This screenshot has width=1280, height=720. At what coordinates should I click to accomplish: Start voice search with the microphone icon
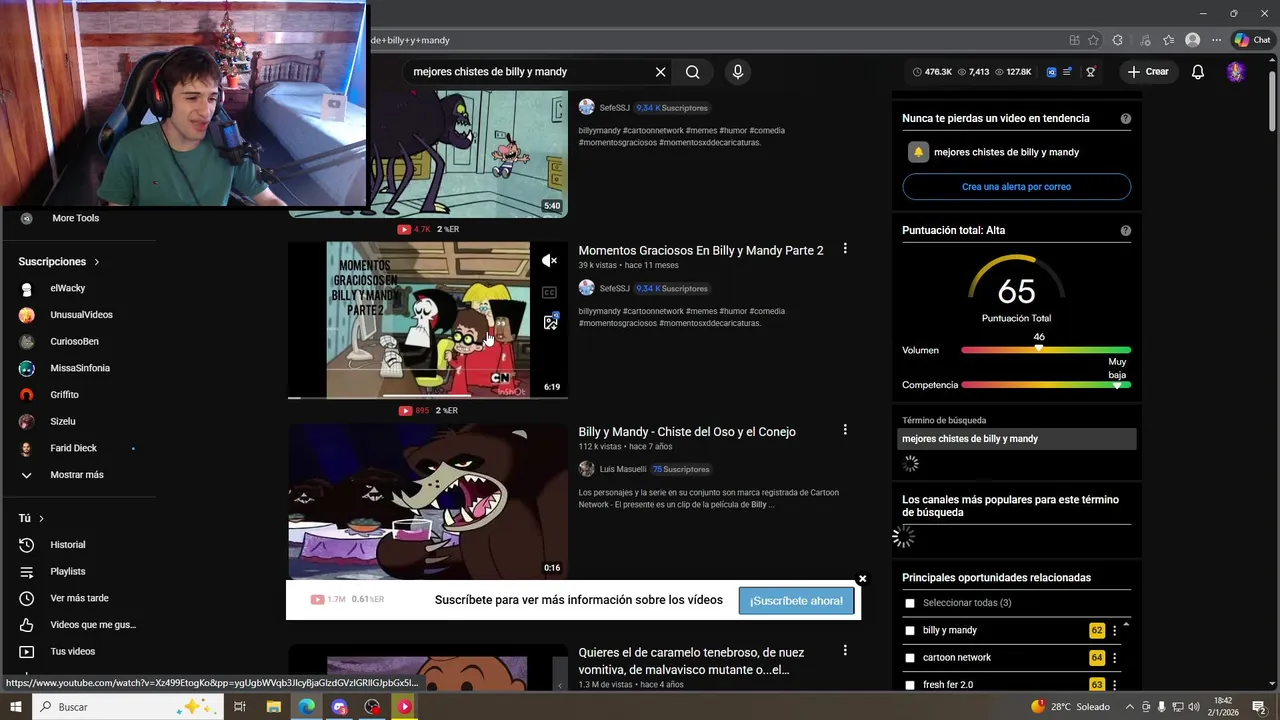(x=738, y=72)
